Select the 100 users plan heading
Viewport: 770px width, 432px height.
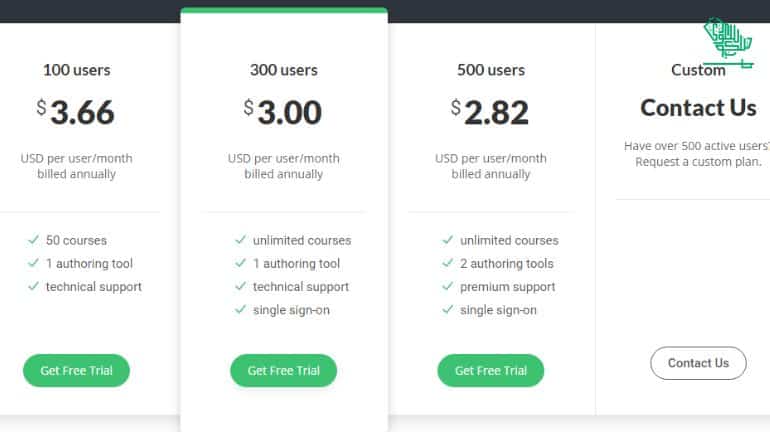click(77, 70)
